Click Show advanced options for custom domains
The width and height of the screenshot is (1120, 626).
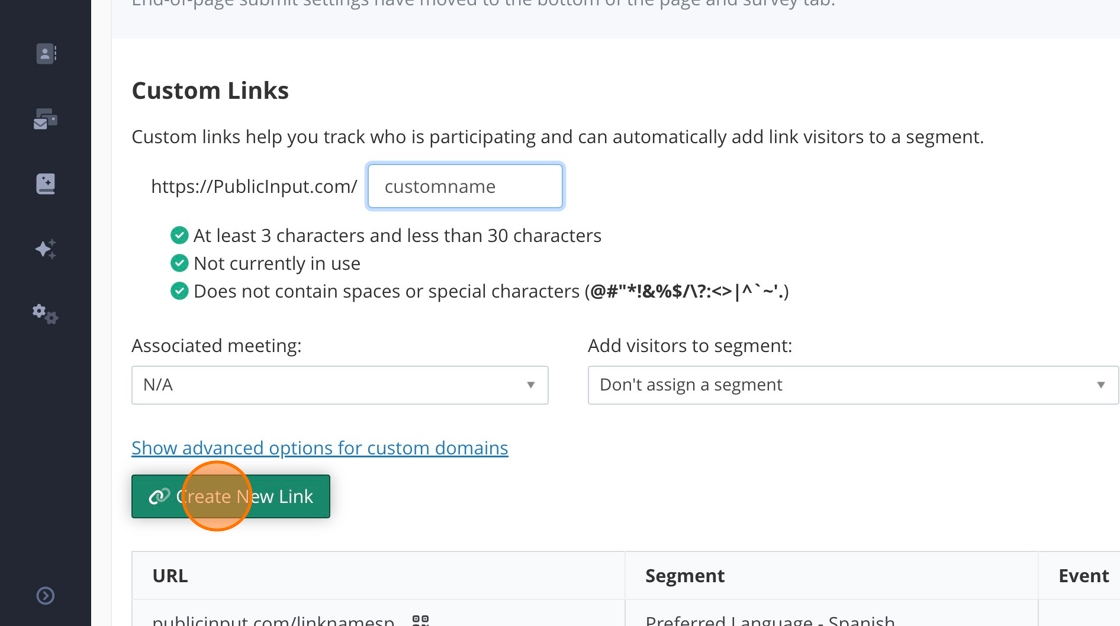point(320,448)
